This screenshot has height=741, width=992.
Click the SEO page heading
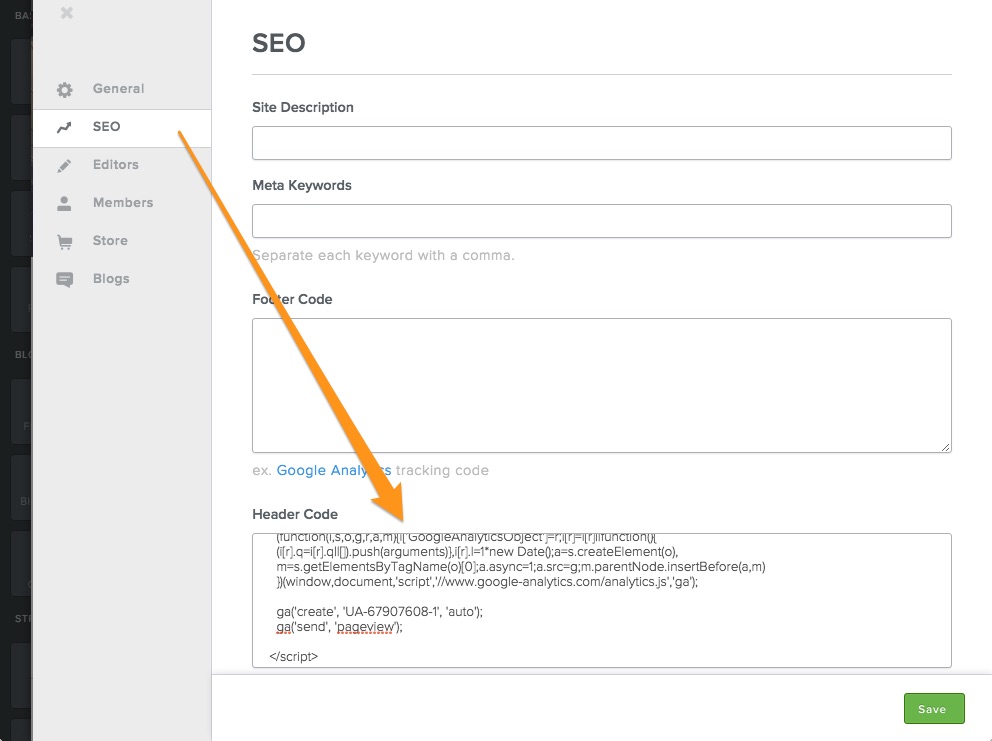(x=278, y=43)
